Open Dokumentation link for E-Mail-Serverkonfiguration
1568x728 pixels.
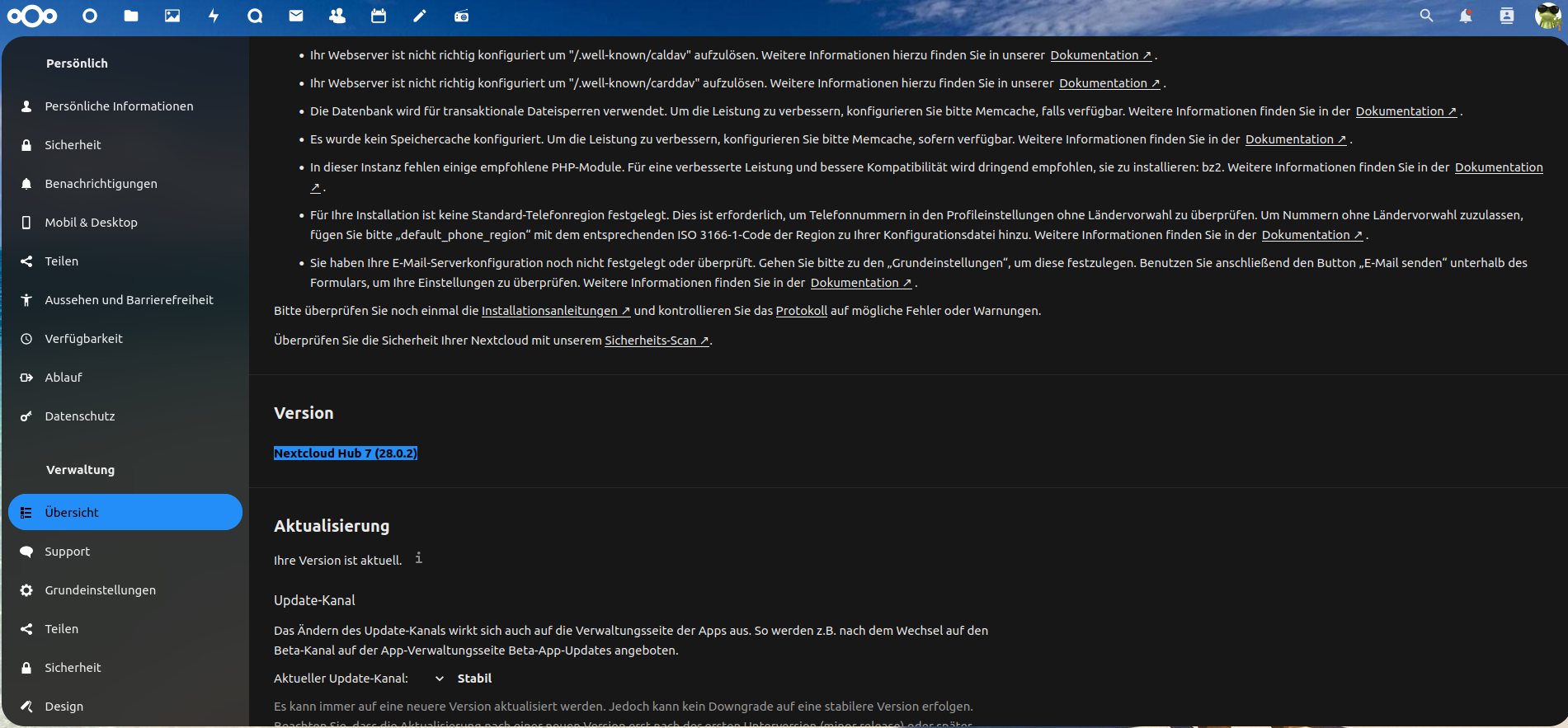[x=861, y=283]
